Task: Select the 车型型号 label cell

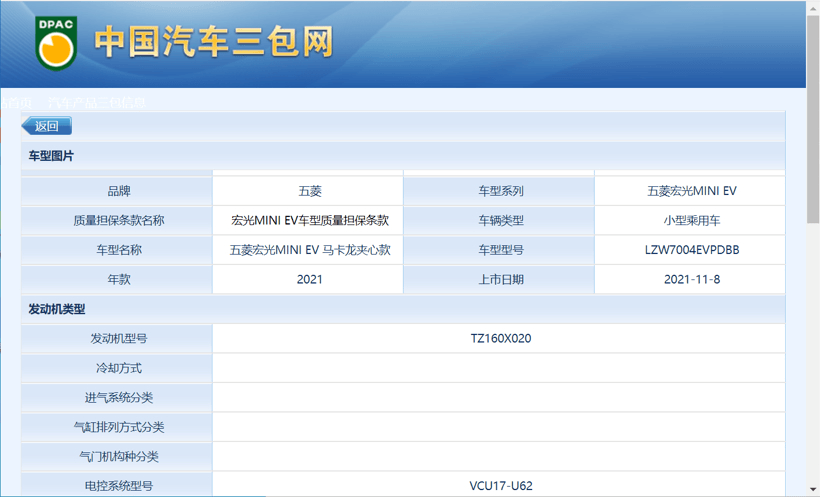Action: (x=499, y=250)
